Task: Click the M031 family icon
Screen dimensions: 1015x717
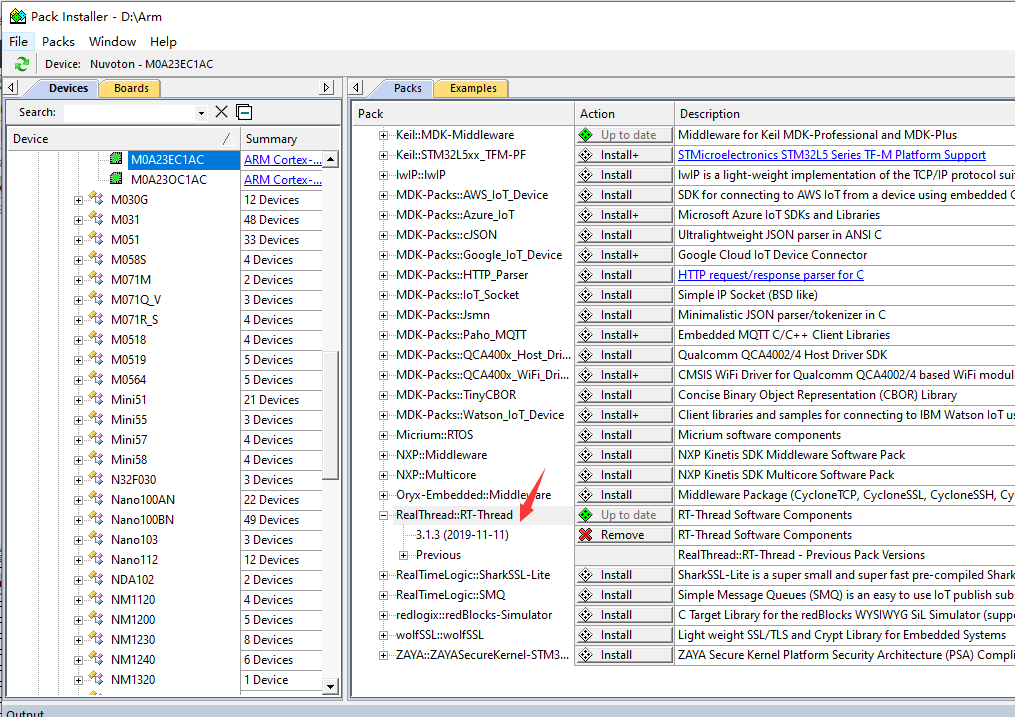Action: [96, 219]
